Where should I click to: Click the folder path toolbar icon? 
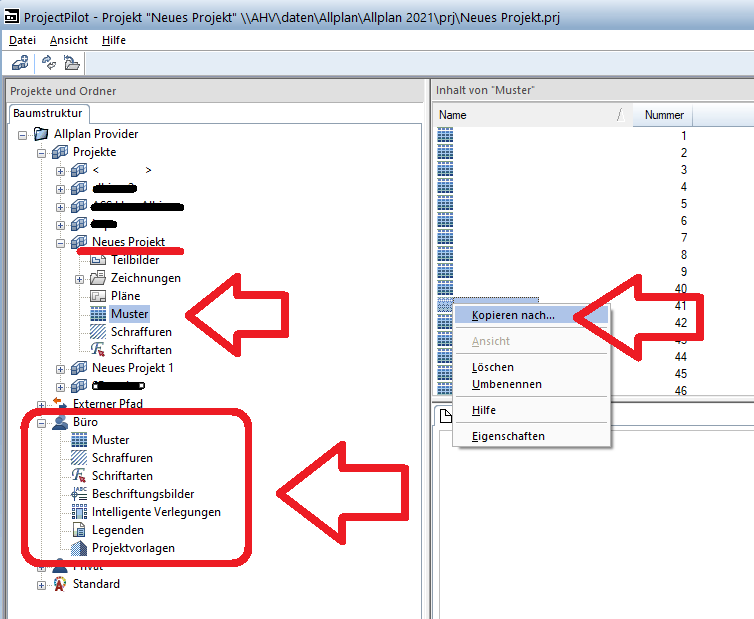[x=71, y=63]
